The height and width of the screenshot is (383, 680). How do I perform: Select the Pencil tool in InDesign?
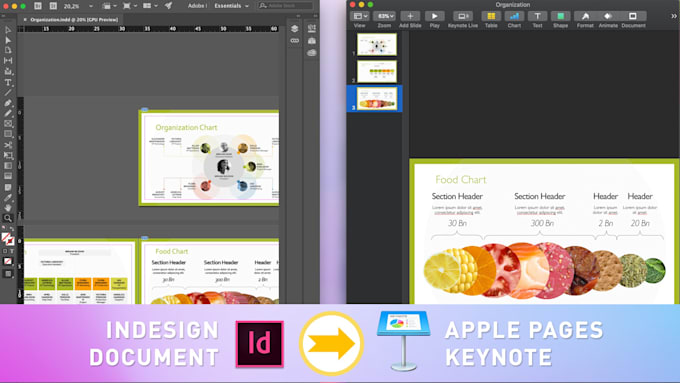pyautogui.click(x=8, y=113)
